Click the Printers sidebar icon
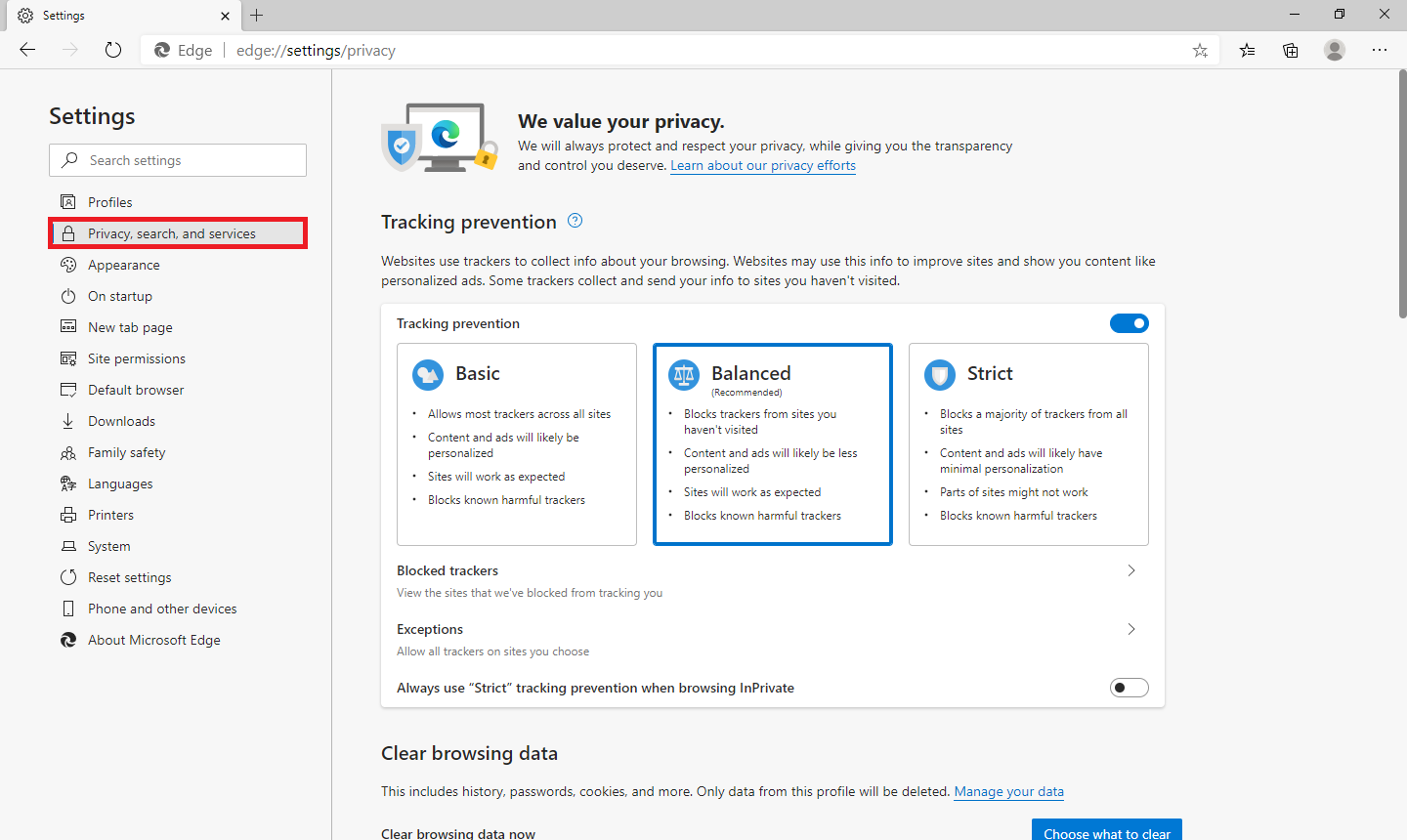The image size is (1407, 840). pyautogui.click(x=67, y=514)
